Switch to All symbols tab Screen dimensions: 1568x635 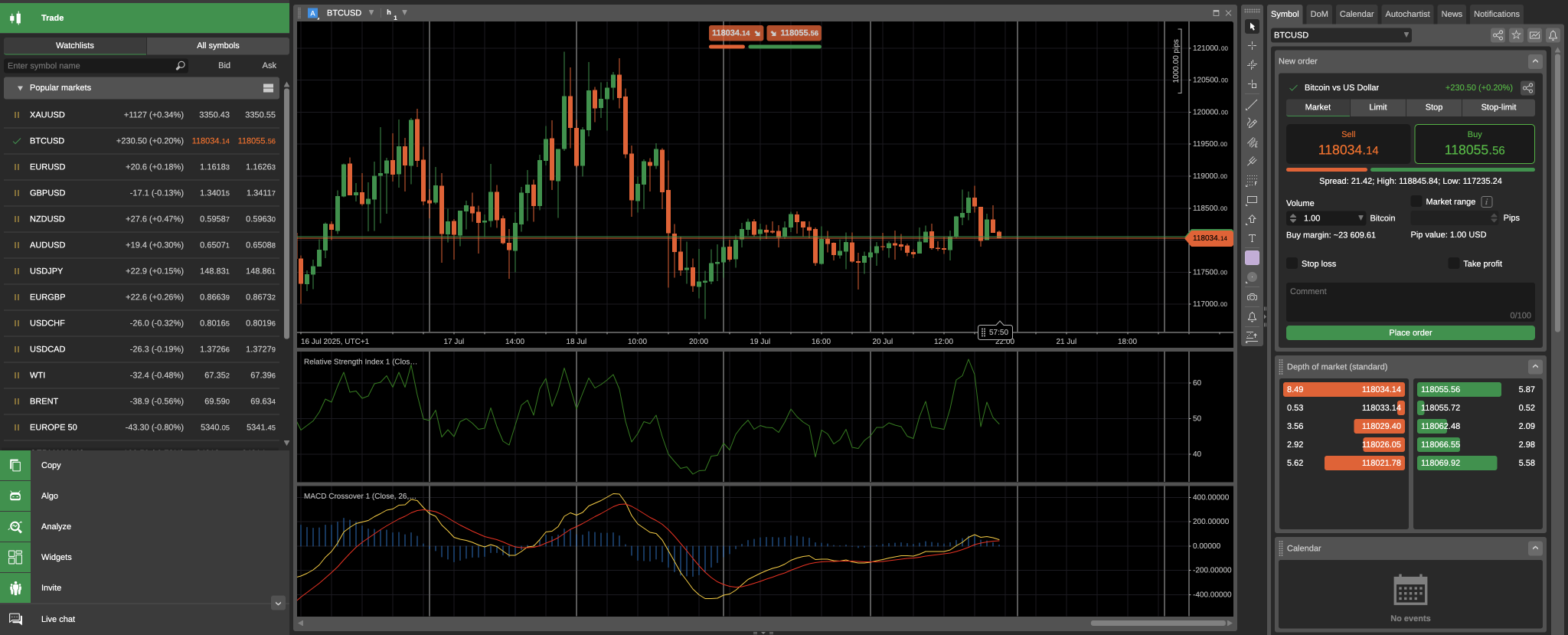(x=218, y=46)
